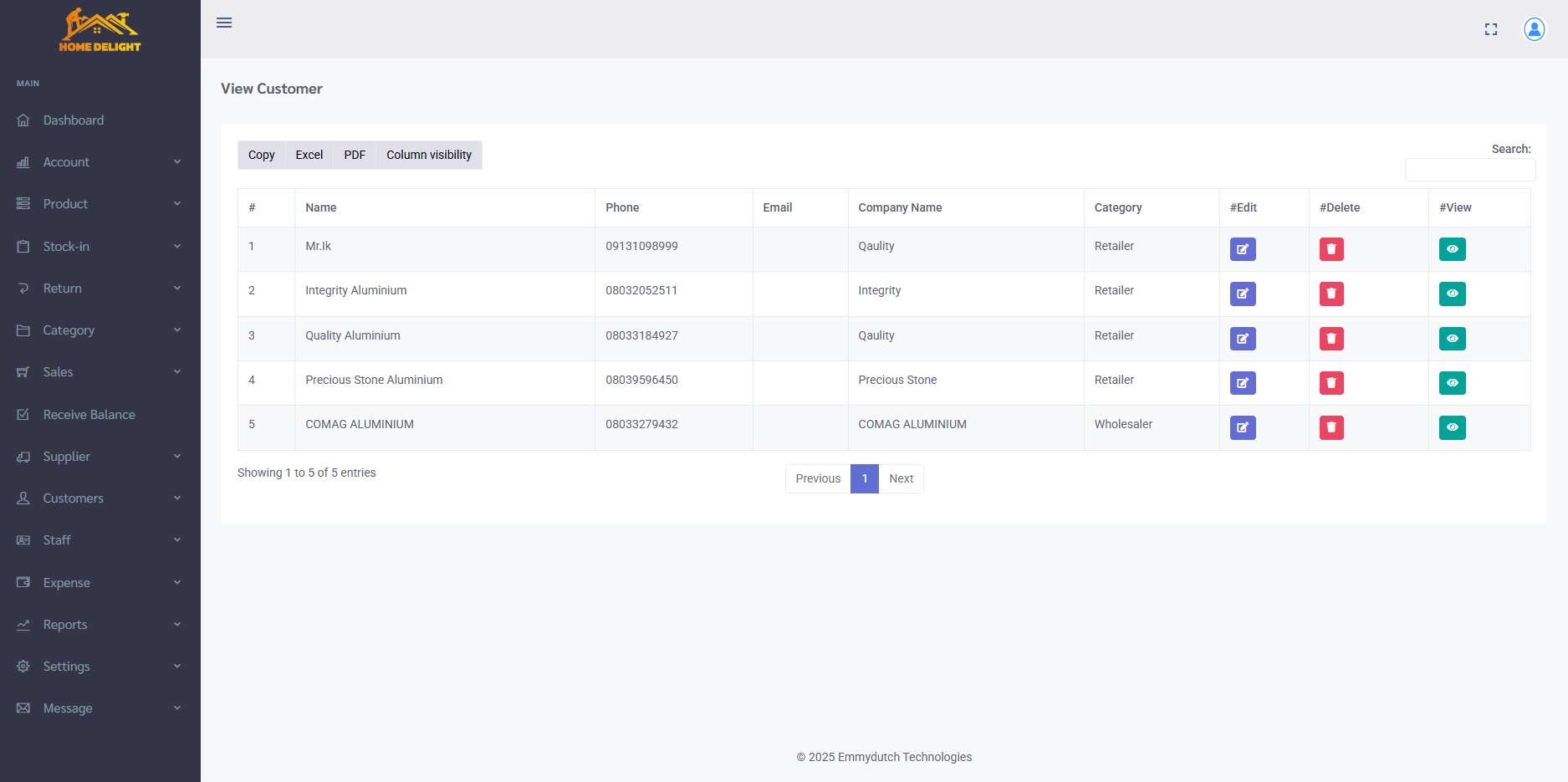Expand the Expense menu chevron
Screen dimensions: 1568x782
[177, 583]
